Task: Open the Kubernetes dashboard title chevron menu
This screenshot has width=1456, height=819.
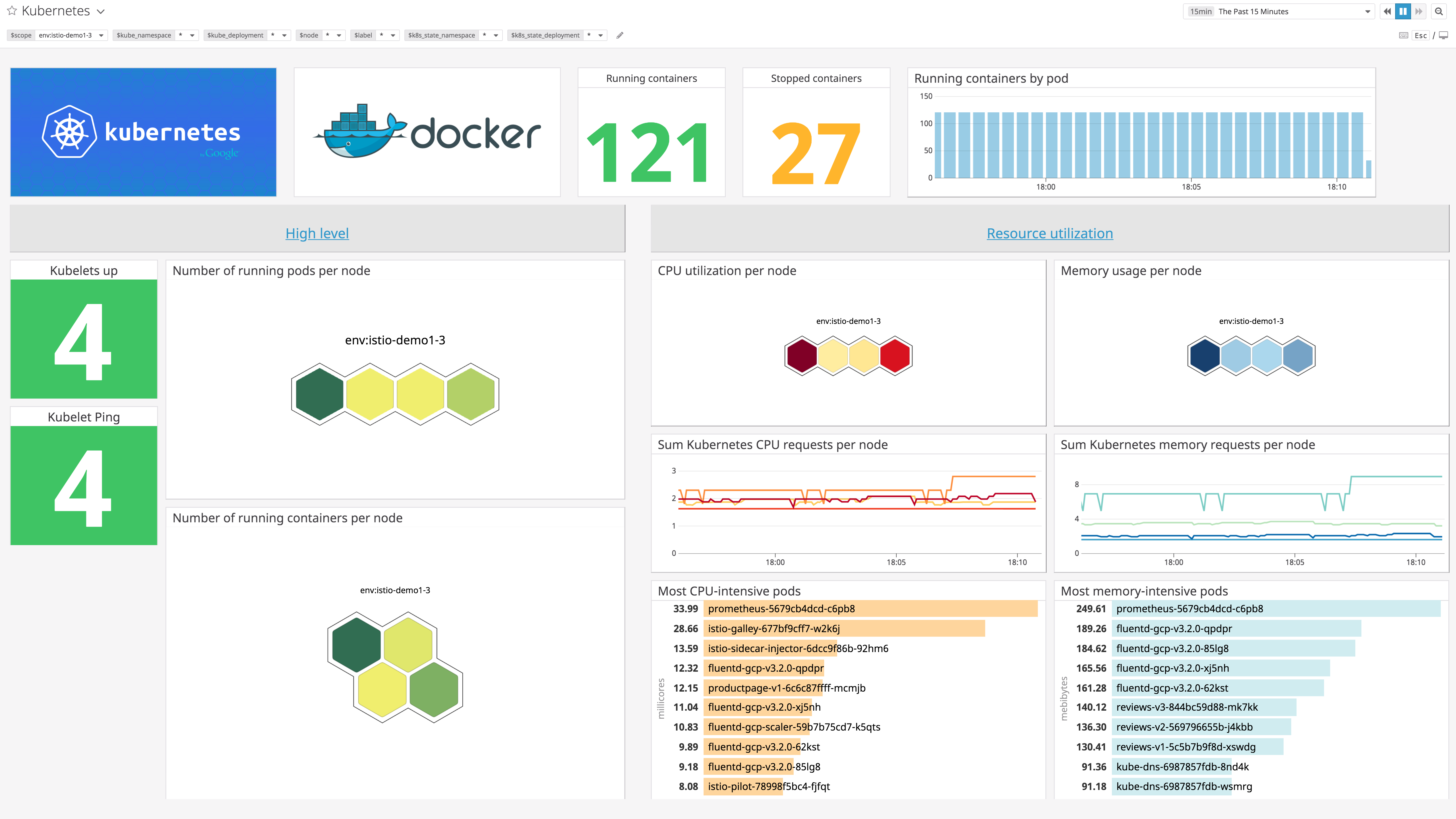Action: 101,11
